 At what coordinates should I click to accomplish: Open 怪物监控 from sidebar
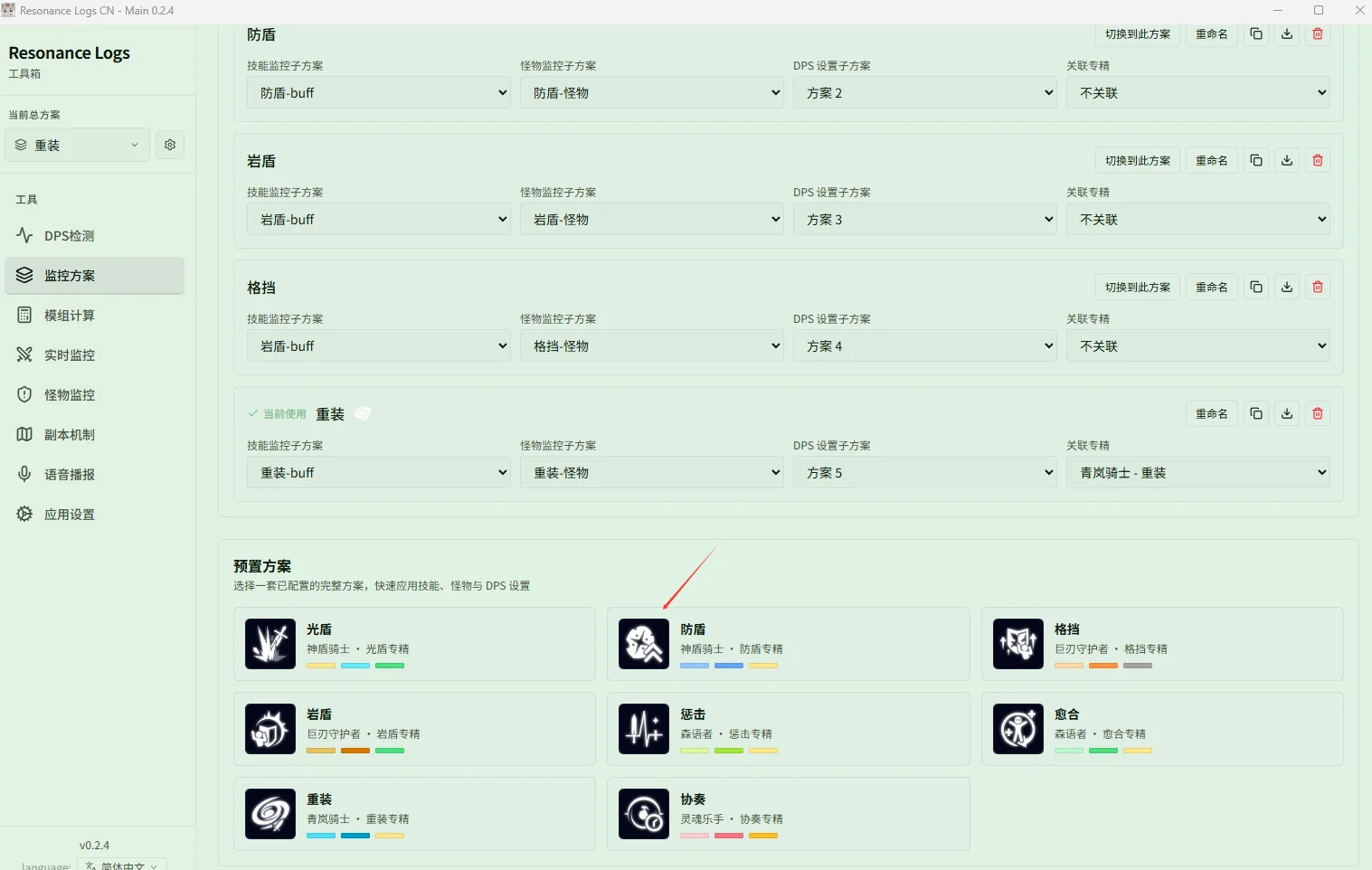point(95,395)
